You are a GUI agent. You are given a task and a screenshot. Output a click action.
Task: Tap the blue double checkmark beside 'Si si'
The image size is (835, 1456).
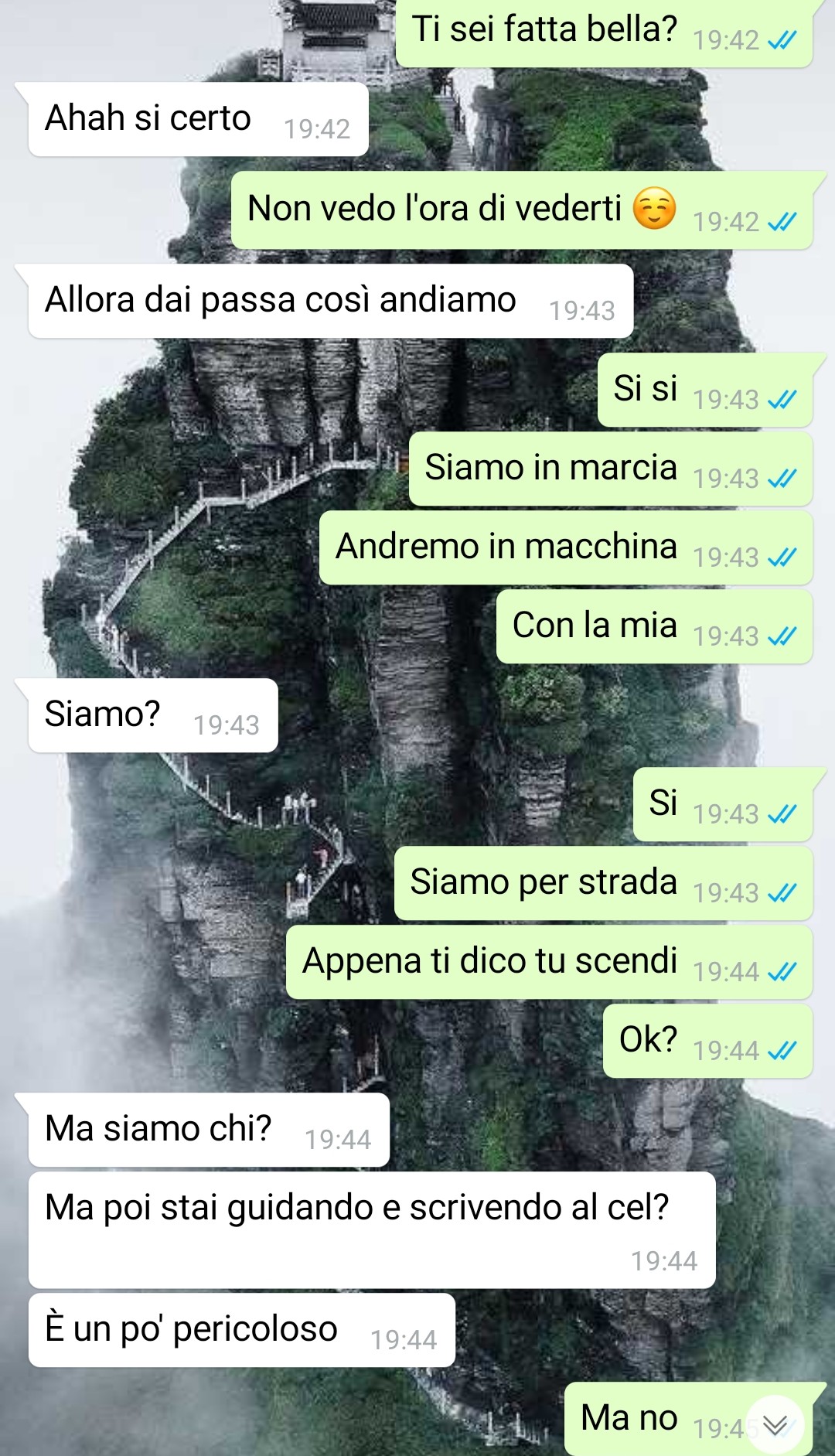tap(782, 400)
